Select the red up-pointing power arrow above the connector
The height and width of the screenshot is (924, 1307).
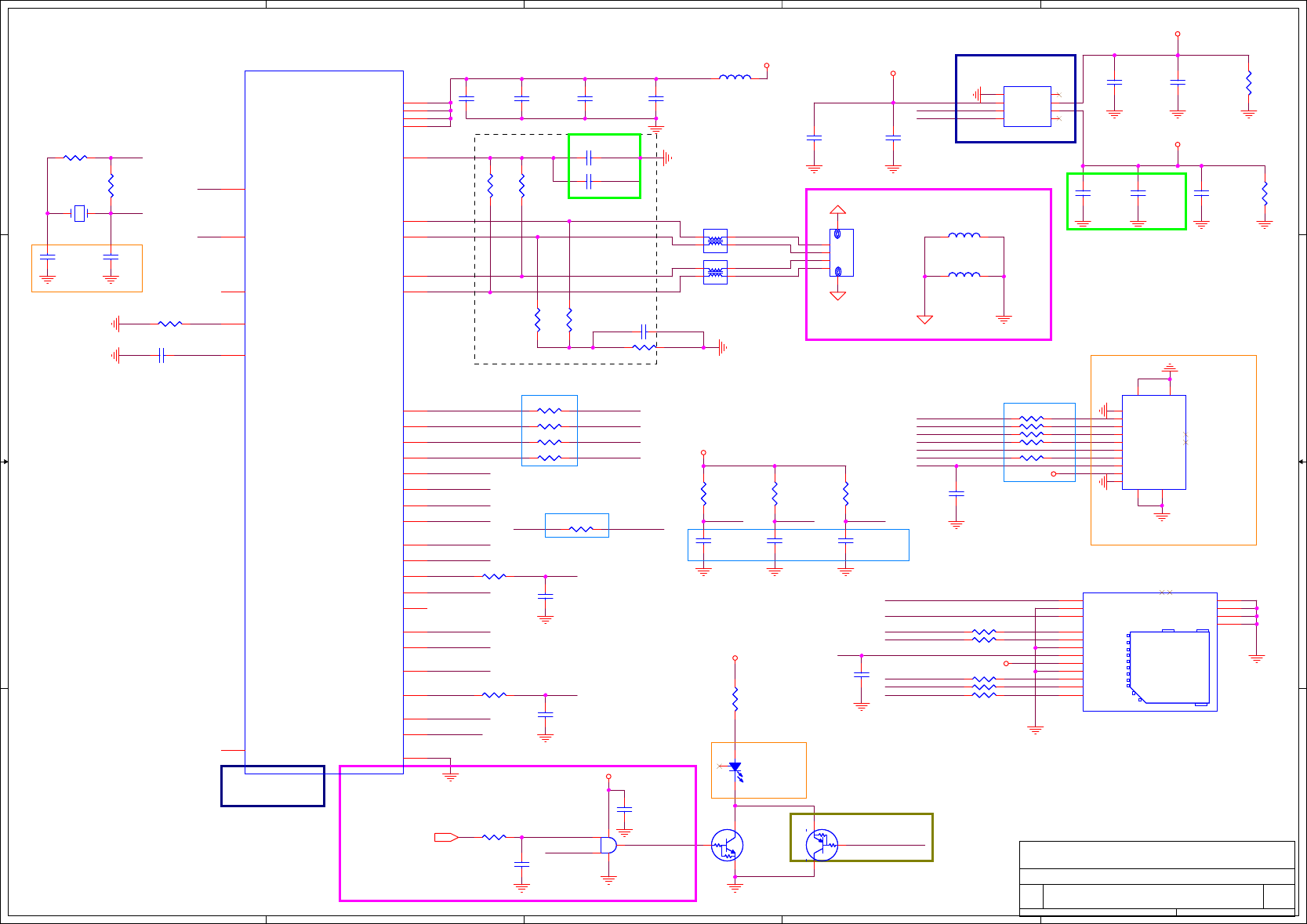pyautogui.click(x=838, y=210)
